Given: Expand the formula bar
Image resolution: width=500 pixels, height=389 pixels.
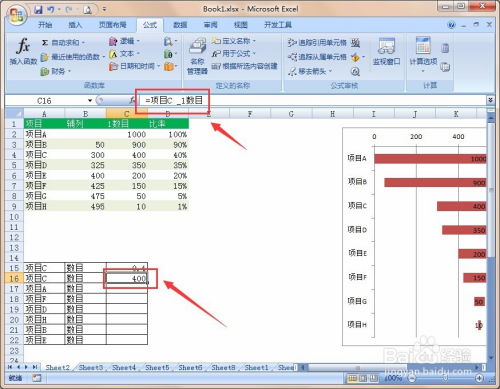Looking at the screenshot, I should (490, 100).
